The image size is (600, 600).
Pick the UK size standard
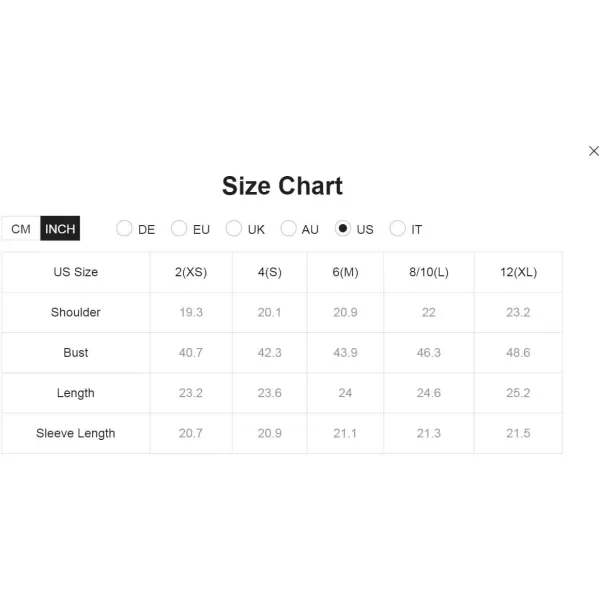pyautogui.click(x=233, y=228)
